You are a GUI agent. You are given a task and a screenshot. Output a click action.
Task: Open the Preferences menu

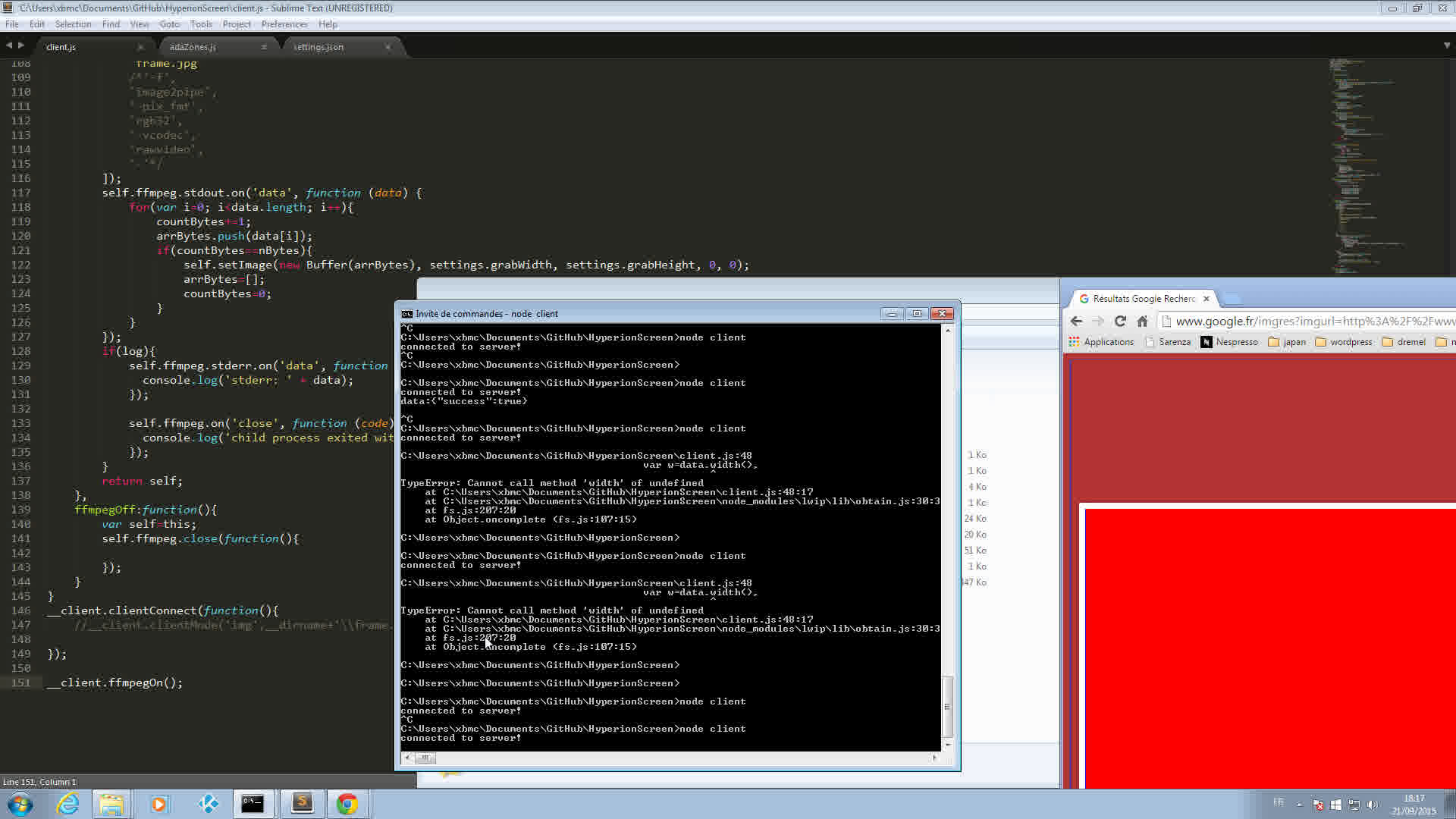[284, 24]
